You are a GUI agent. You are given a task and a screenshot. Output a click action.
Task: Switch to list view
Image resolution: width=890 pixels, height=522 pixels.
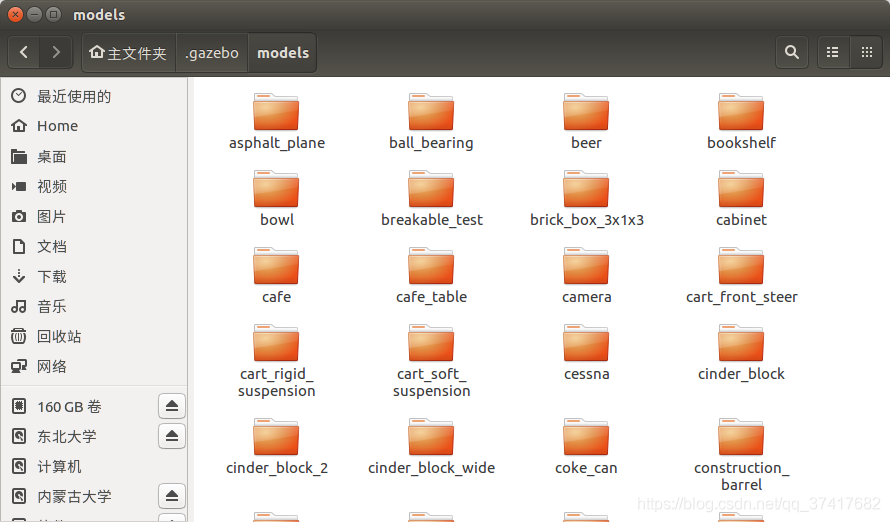click(833, 53)
